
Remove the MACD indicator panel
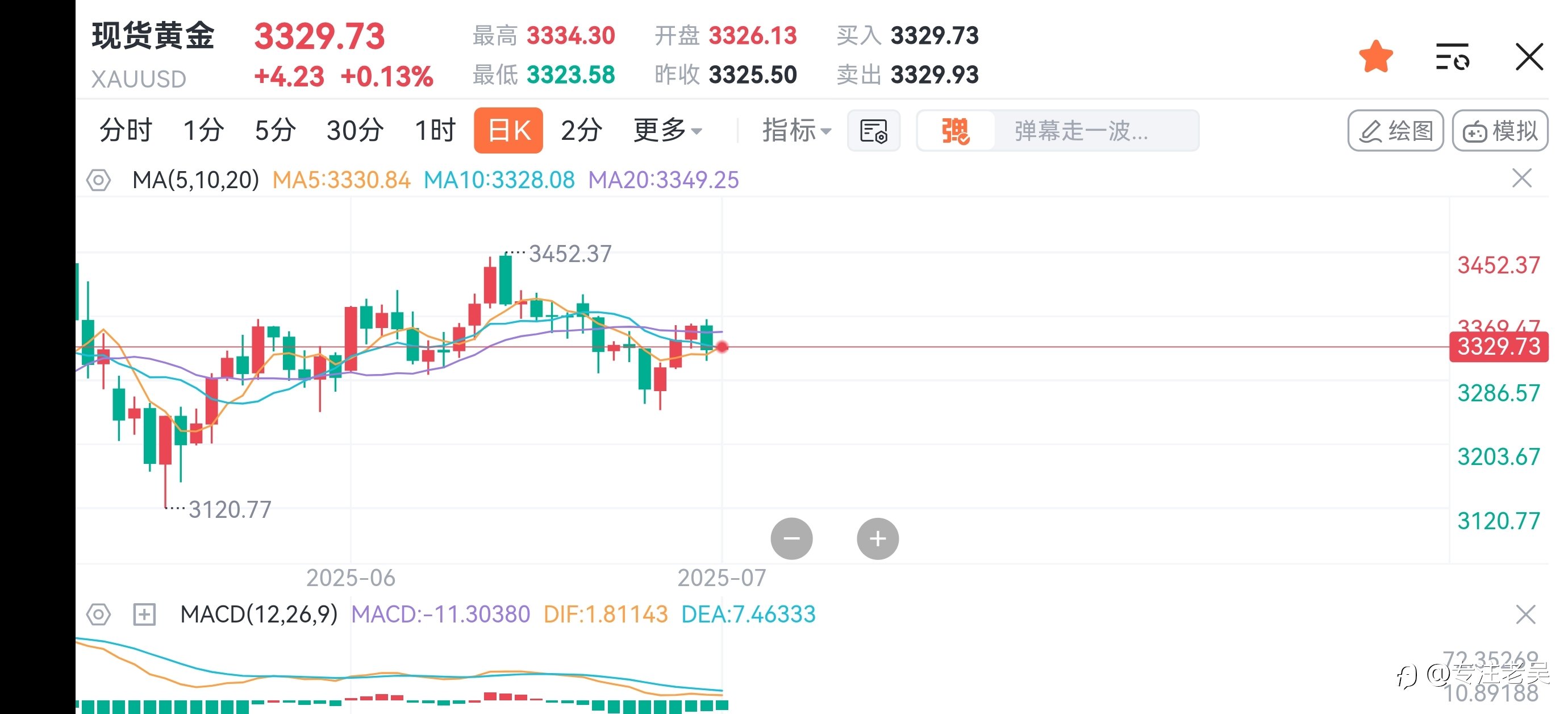point(1525,614)
